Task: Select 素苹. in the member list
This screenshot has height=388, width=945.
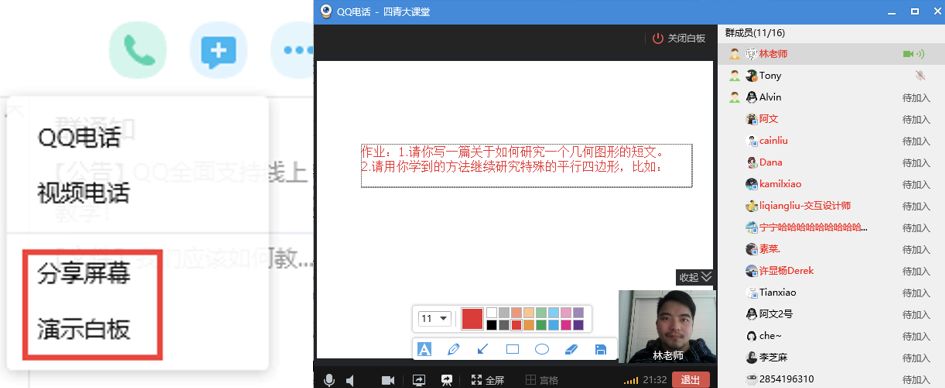Action: point(831,249)
